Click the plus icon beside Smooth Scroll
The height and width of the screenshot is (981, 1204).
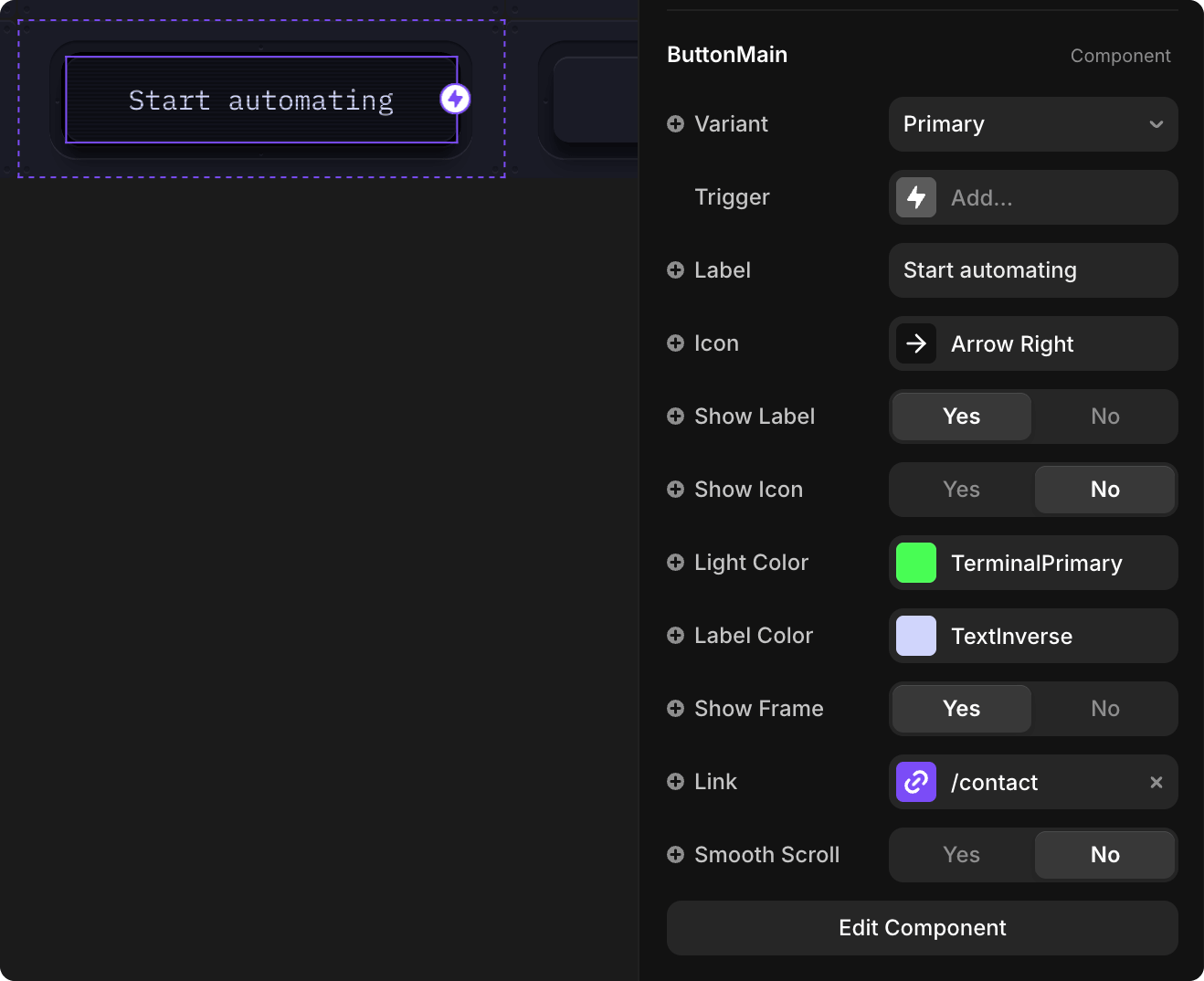click(675, 855)
